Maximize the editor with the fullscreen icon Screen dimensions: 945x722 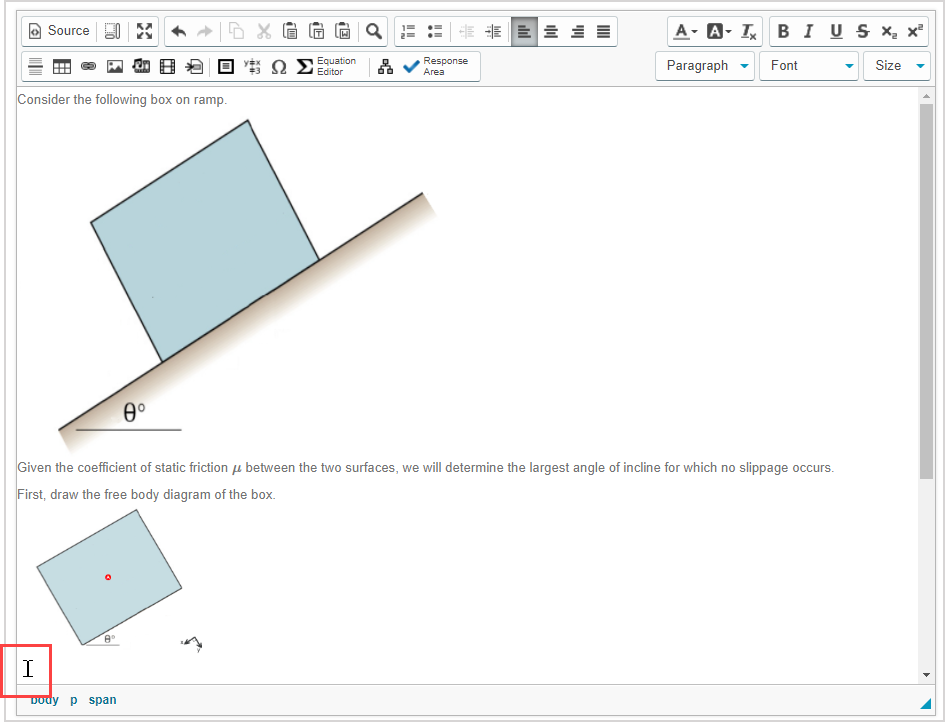(x=145, y=31)
